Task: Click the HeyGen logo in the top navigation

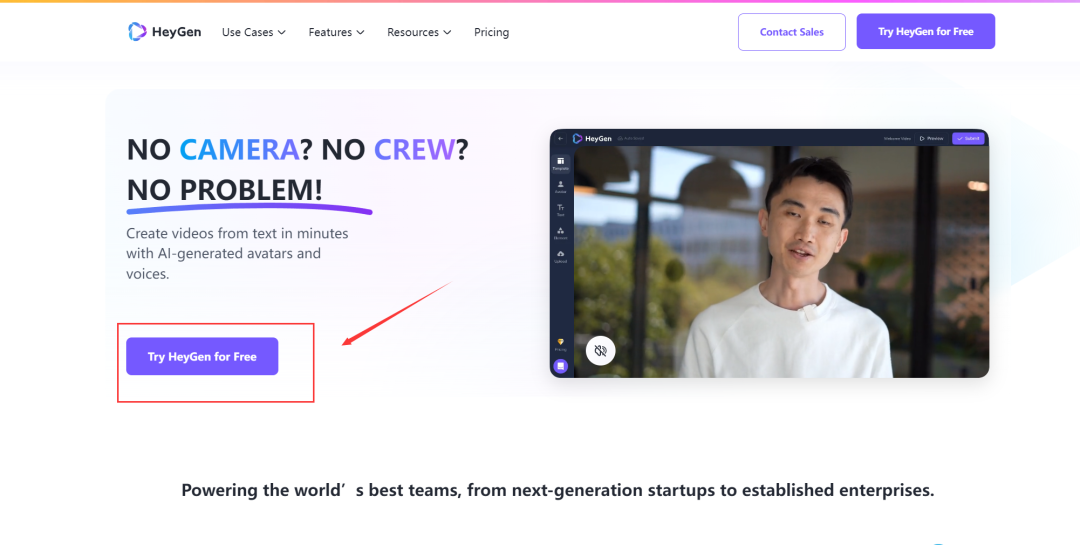Action: [x=165, y=32]
